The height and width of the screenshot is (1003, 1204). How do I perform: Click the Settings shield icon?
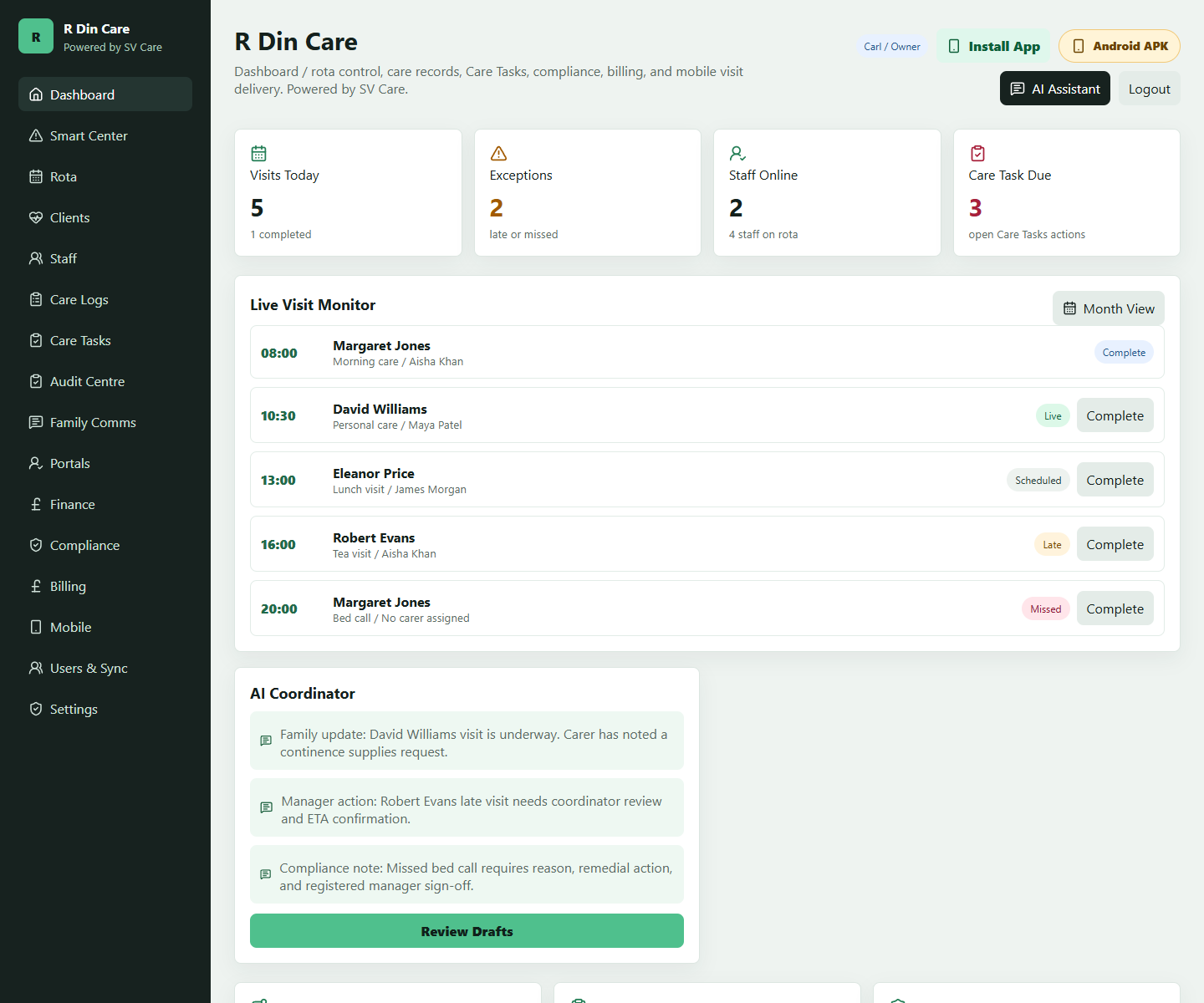tap(36, 709)
